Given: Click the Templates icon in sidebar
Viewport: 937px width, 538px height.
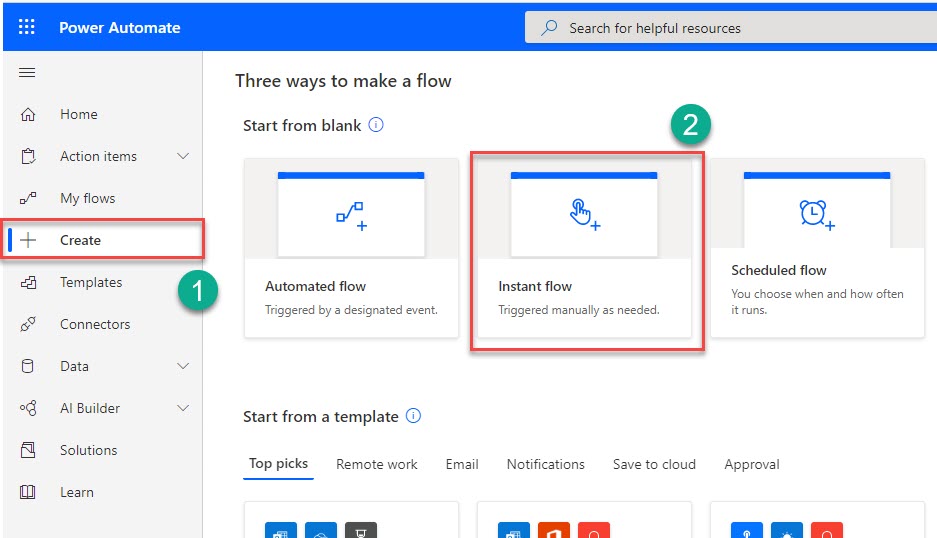Looking at the screenshot, I should click(x=28, y=282).
